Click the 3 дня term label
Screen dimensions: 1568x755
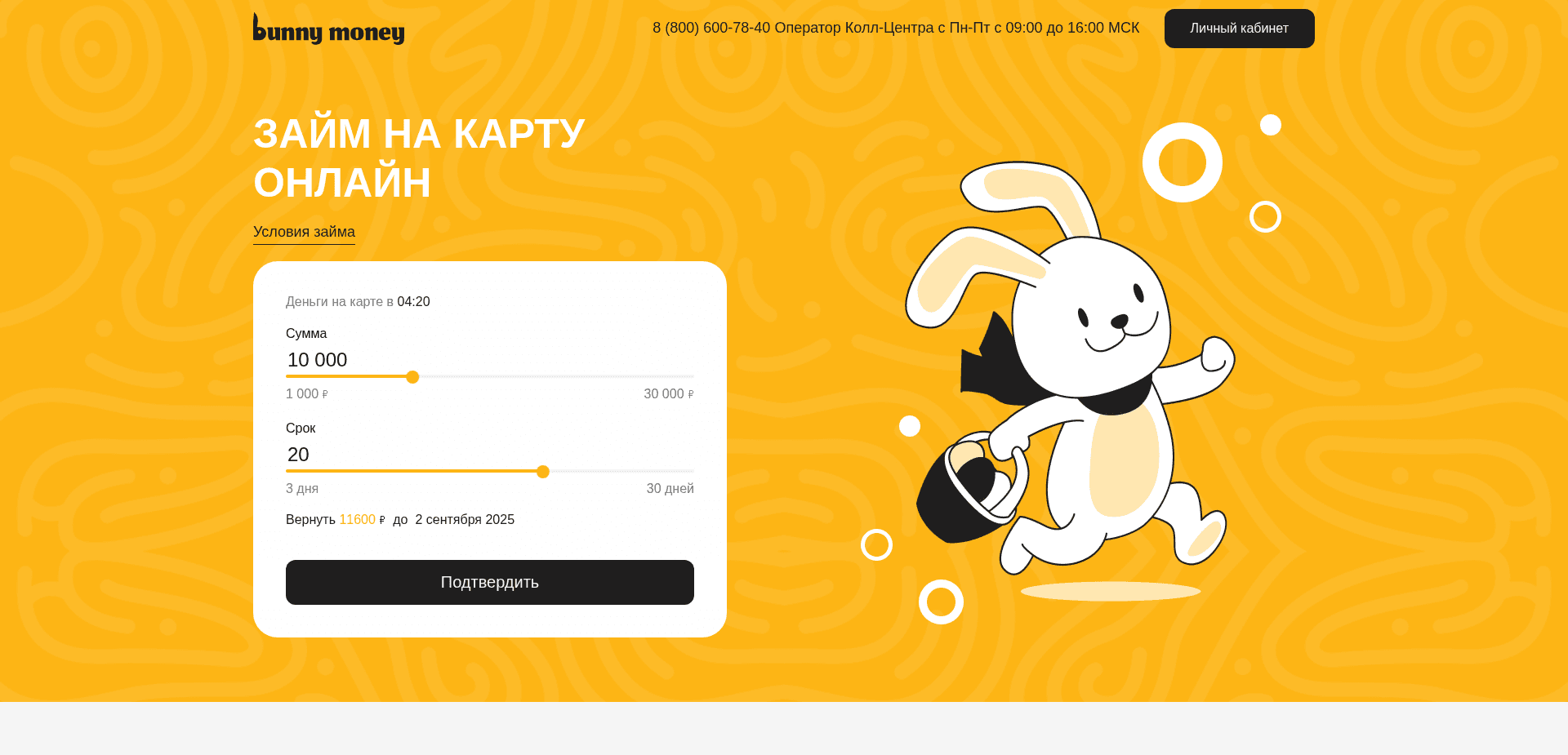pos(301,488)
